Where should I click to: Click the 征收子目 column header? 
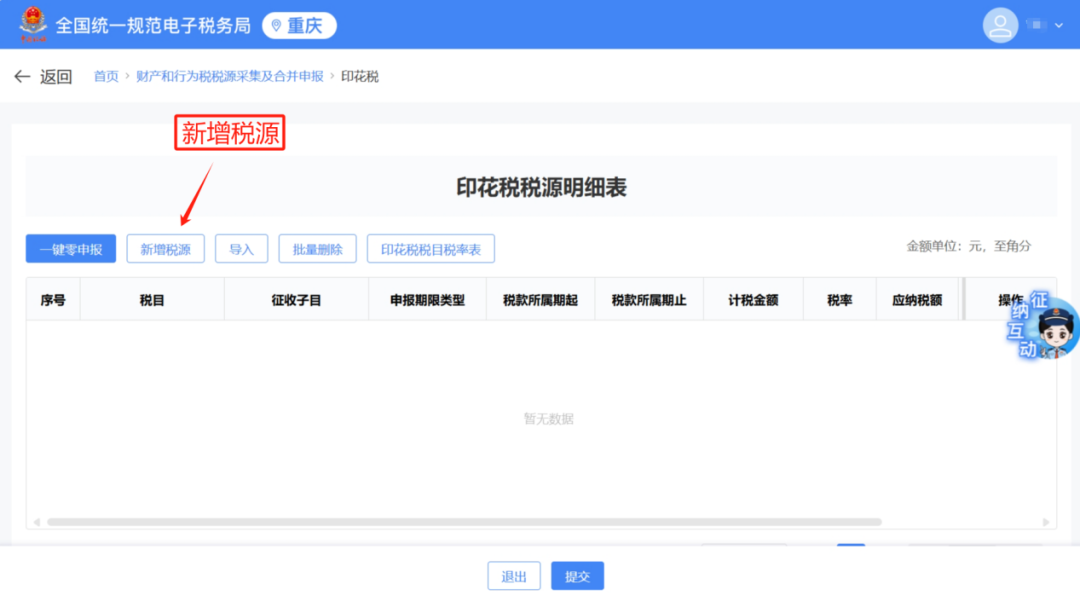click(x=296, y=300)
